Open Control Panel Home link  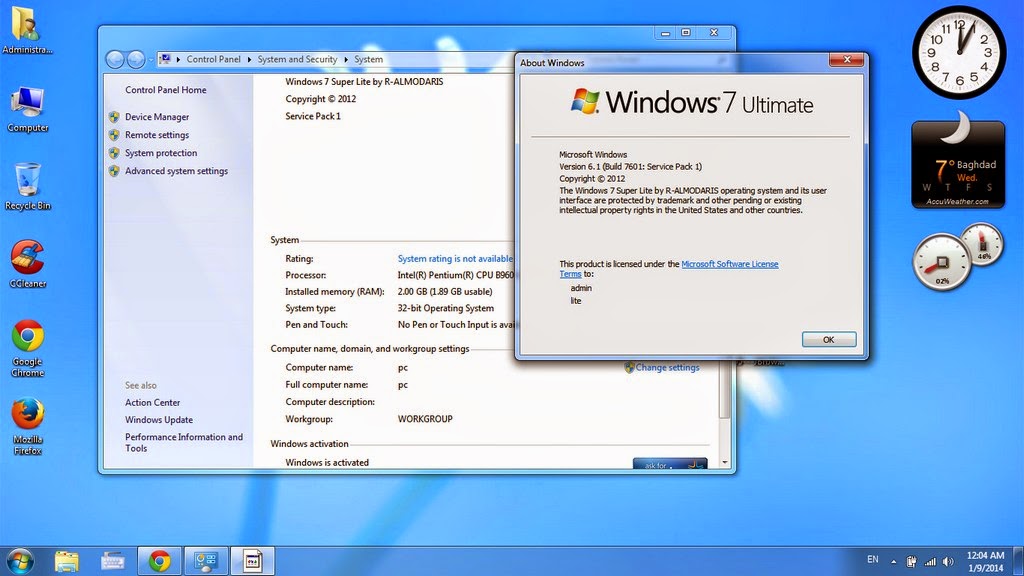tap(165, 90)
